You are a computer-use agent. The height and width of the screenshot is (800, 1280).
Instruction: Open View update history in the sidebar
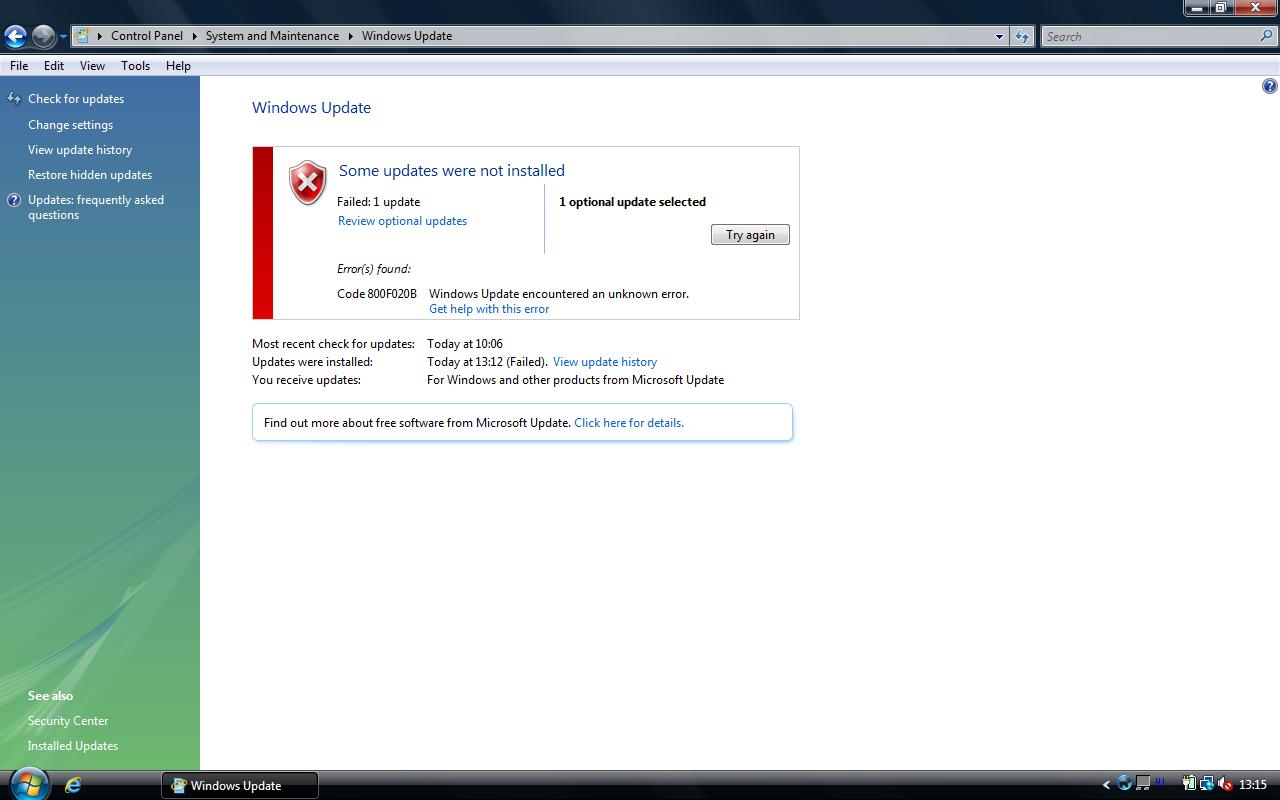tap(80, 150)
